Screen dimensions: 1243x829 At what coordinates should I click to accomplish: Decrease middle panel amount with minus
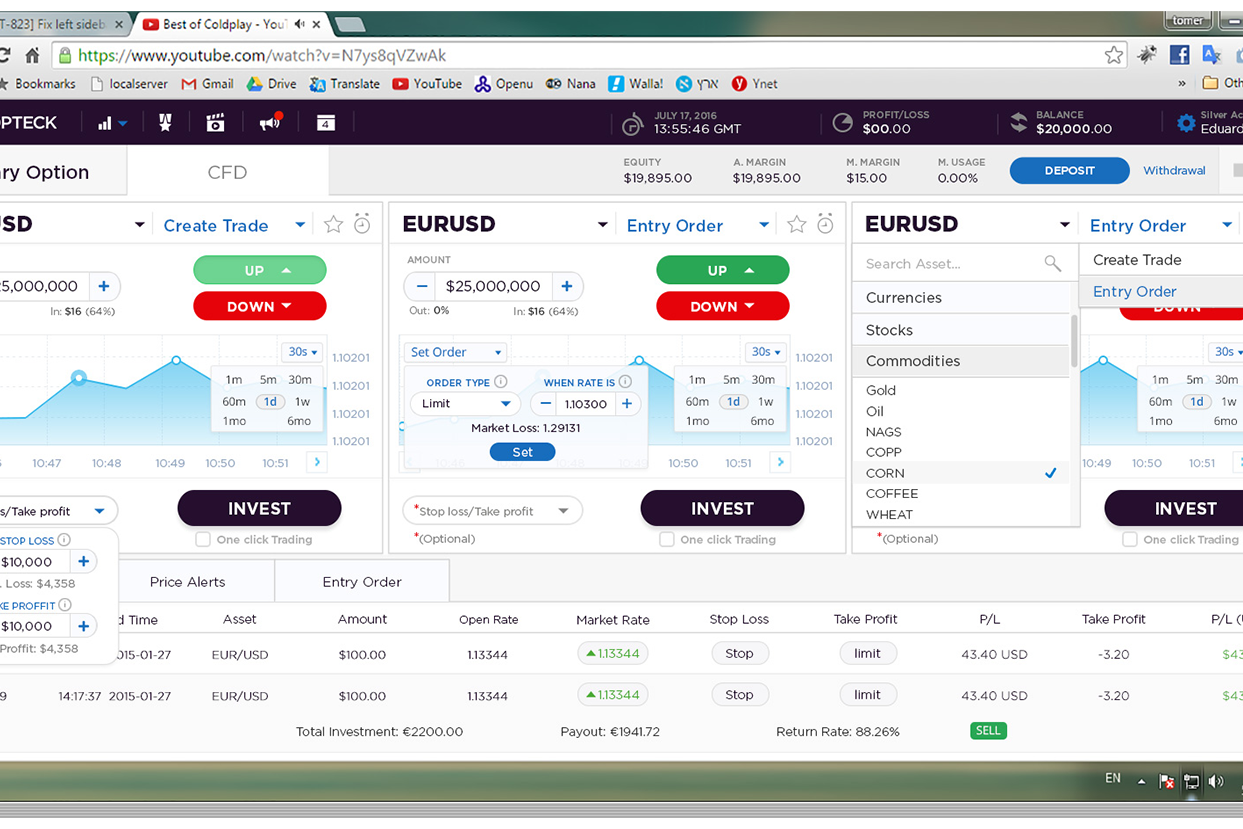click(x=422, y=286)
